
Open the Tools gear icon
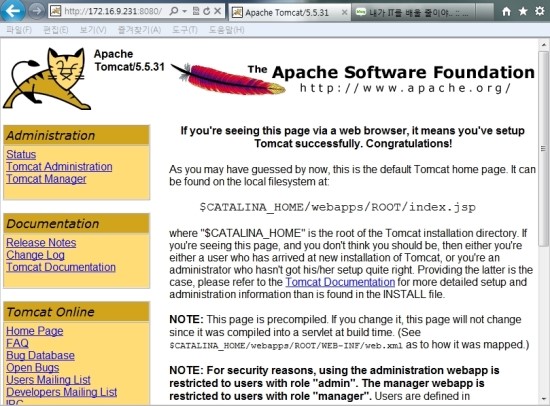click(540, 11)
